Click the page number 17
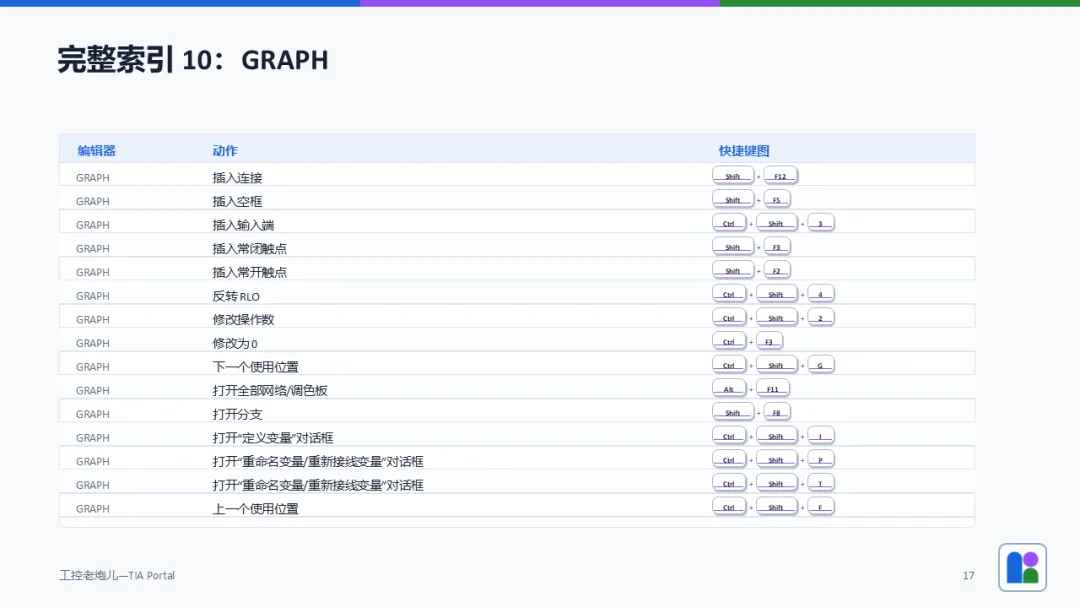This screenshot has width=1080, height=608. click(x=968, y=576)
